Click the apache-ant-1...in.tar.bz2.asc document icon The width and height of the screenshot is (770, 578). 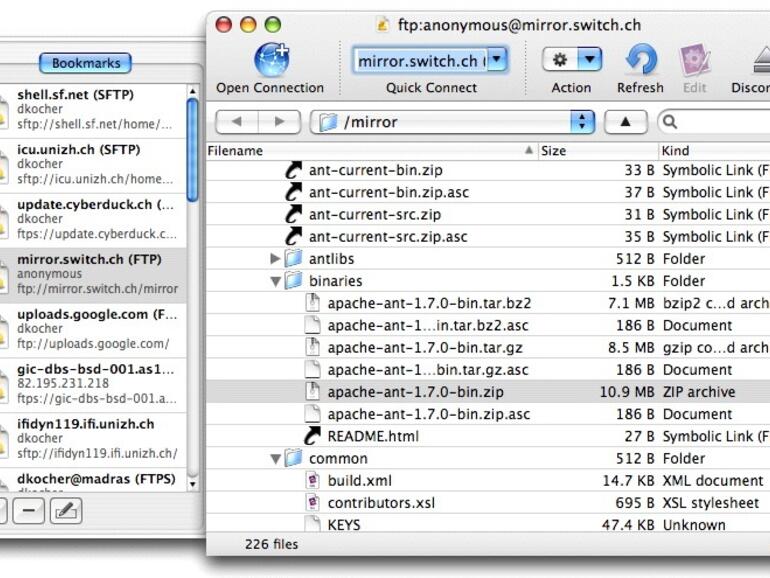tap(312, 325)
